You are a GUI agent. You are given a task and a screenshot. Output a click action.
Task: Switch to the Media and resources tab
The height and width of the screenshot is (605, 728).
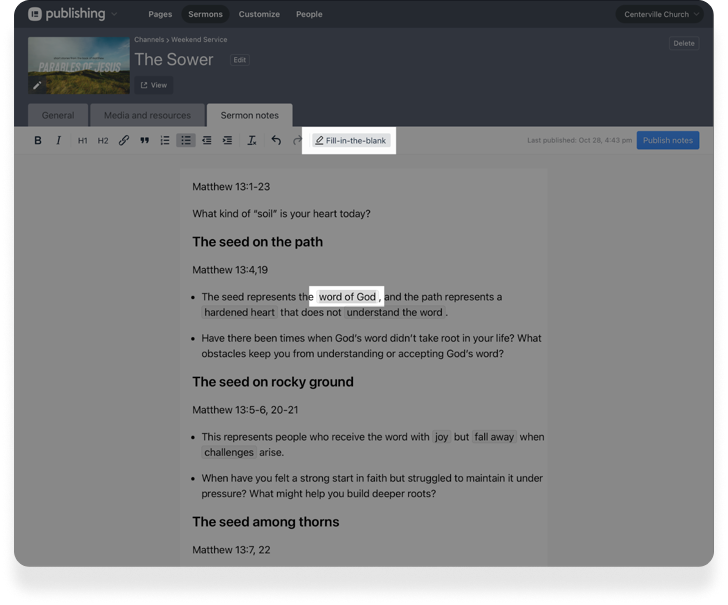[147, 115]
